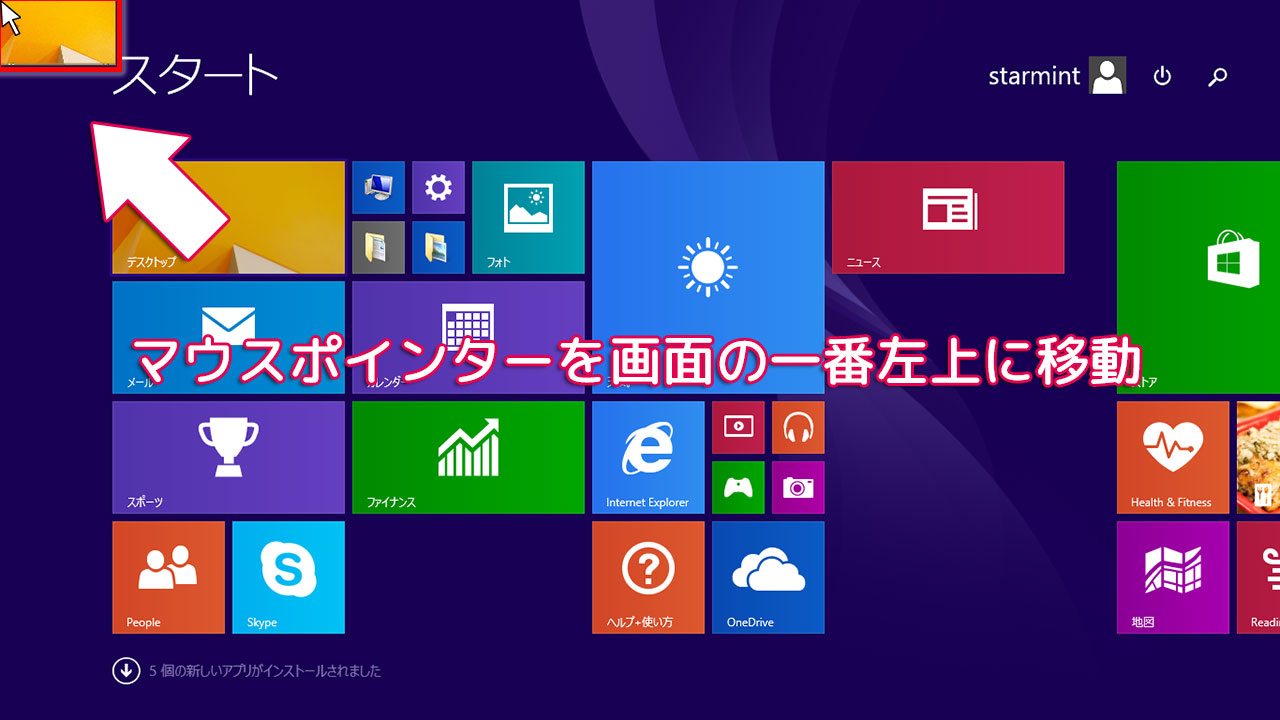Open the Weather tile with sun icon

pos(708,278)
